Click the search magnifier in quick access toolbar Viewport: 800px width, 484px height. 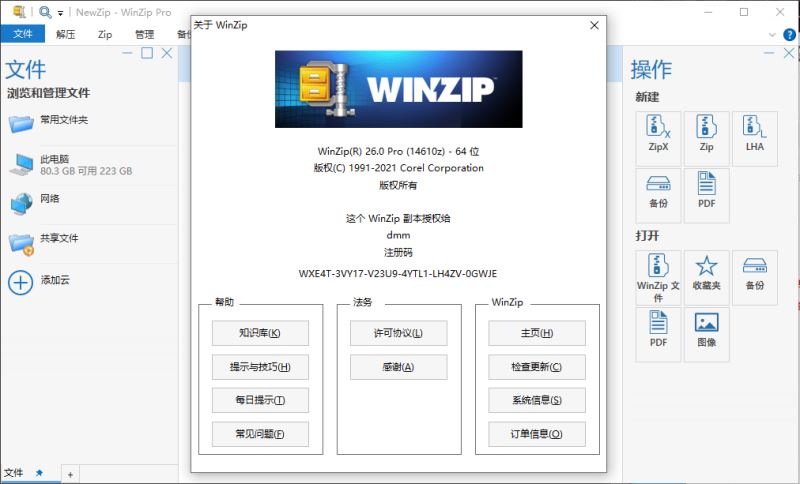click(x=46, y=12)
